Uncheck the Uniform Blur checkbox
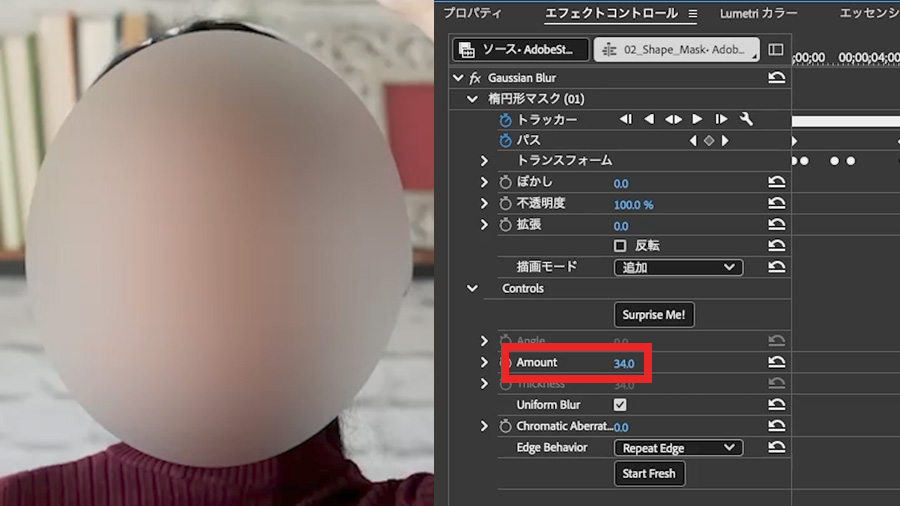This screenshot has height=506, width=900. coord(620,404)
